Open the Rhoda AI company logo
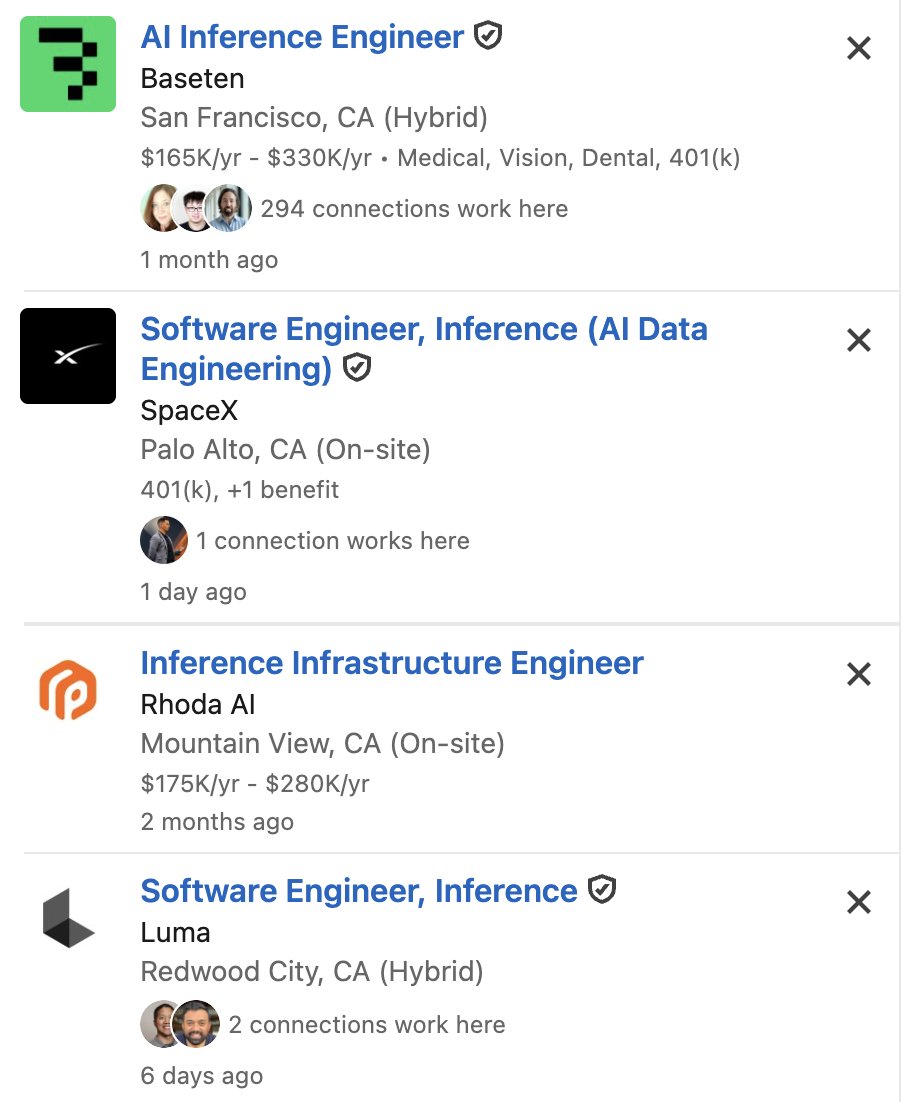The image size is (902, 1102). coord(67,689)
